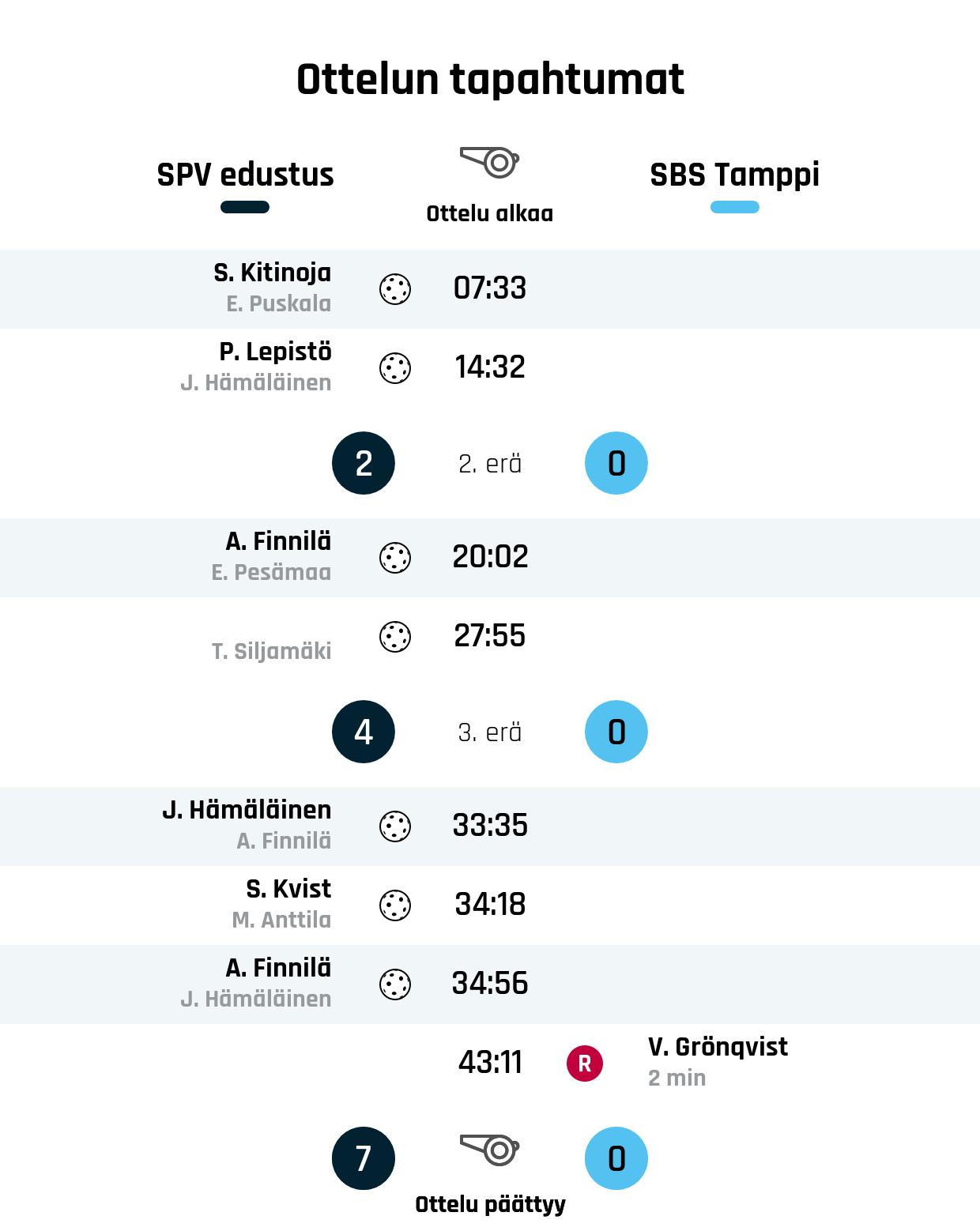The image size is (980, 1231).
Task: Click the goal ball icon at 07:33
Action: tap(395, 289)
